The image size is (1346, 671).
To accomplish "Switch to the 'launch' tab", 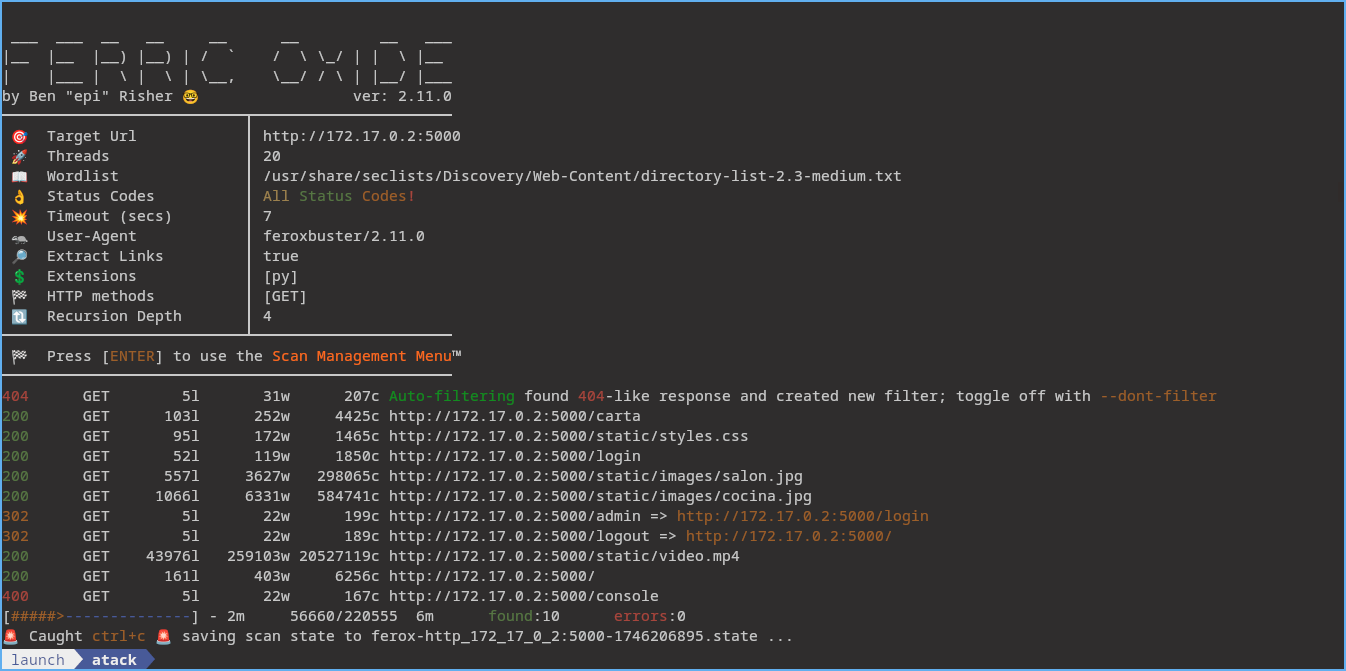I will pyautogui.click(x=38, y=660).
